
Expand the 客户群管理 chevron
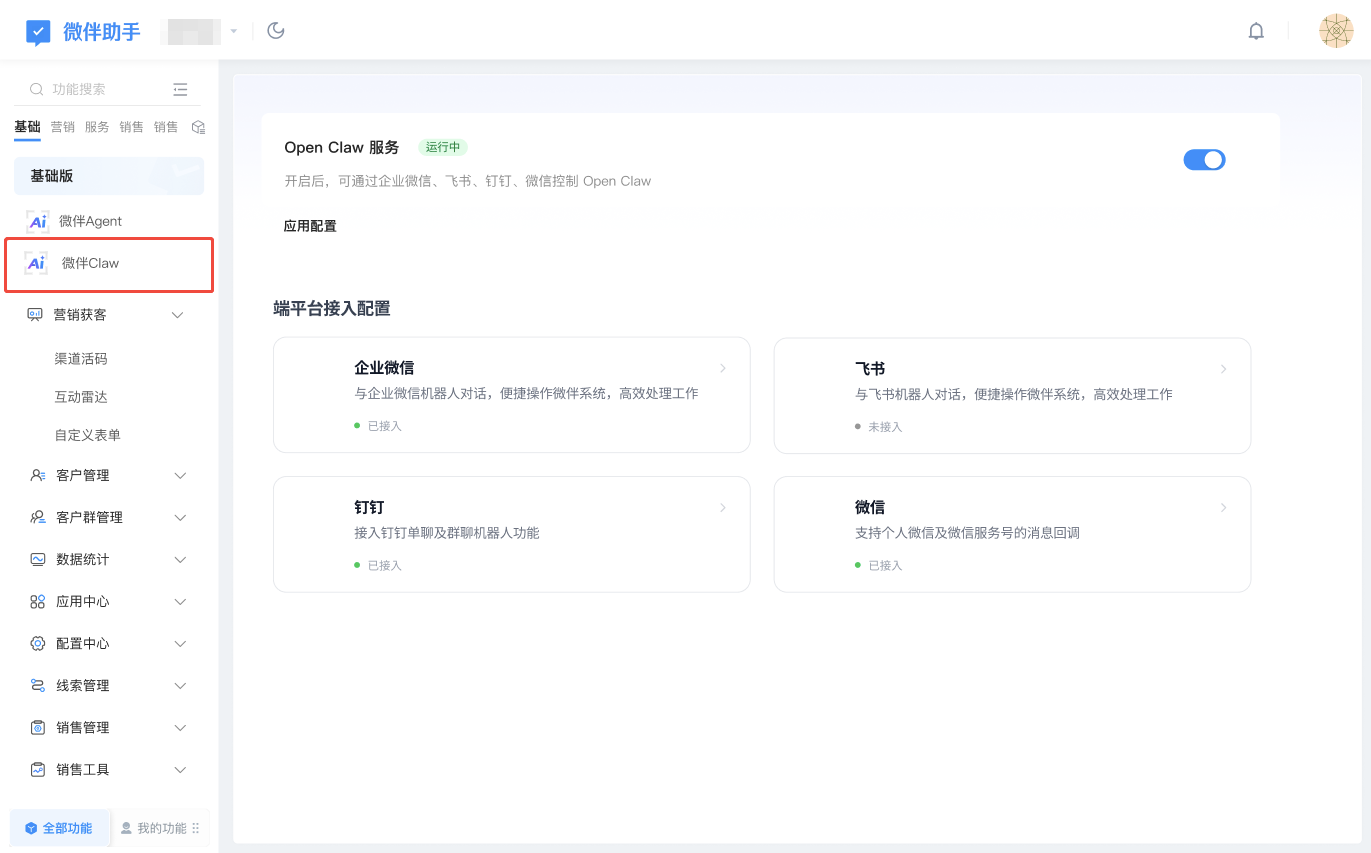[181, 518]
